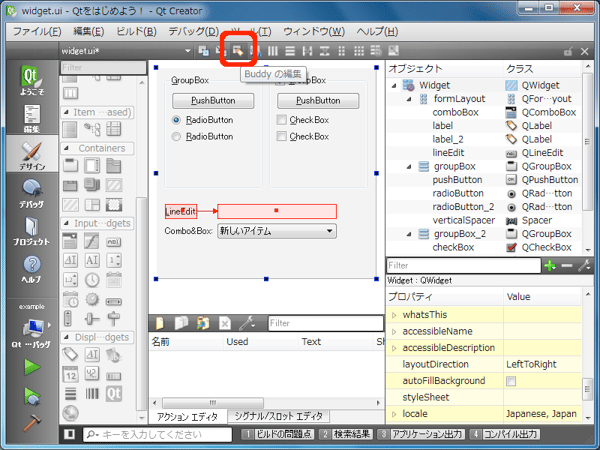Click the locator search input field

click(x=160, y=435)
